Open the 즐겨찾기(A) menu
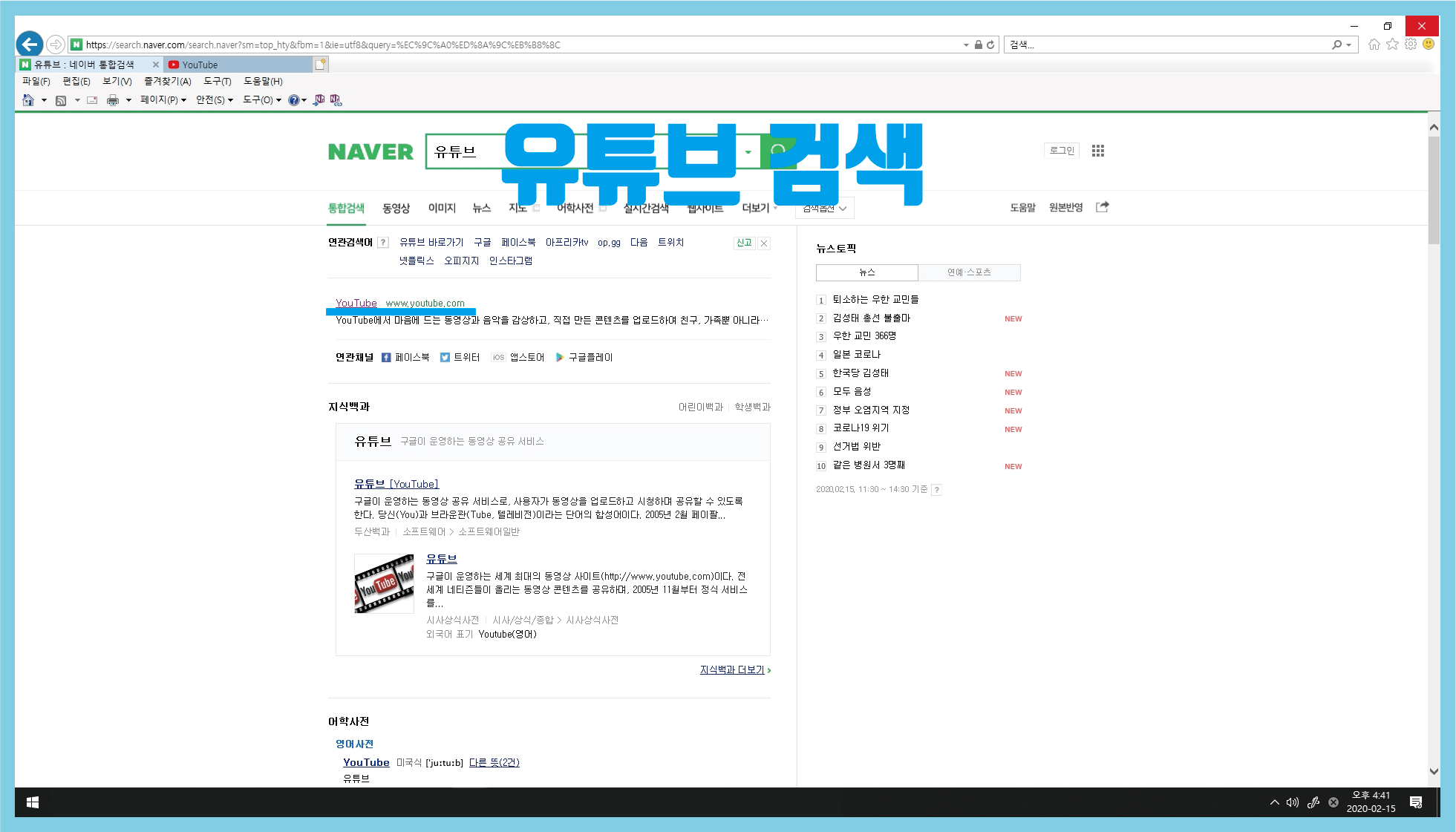The width and height of the screenshot is (1456, 832). coord(167,82)
